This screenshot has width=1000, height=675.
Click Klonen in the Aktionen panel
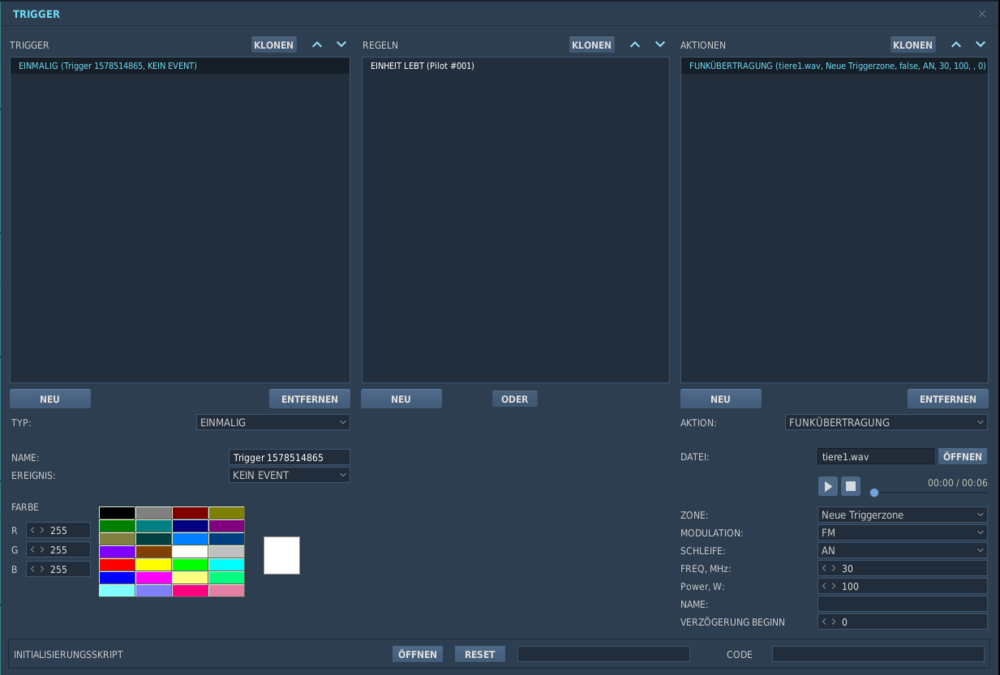(913, 45)
